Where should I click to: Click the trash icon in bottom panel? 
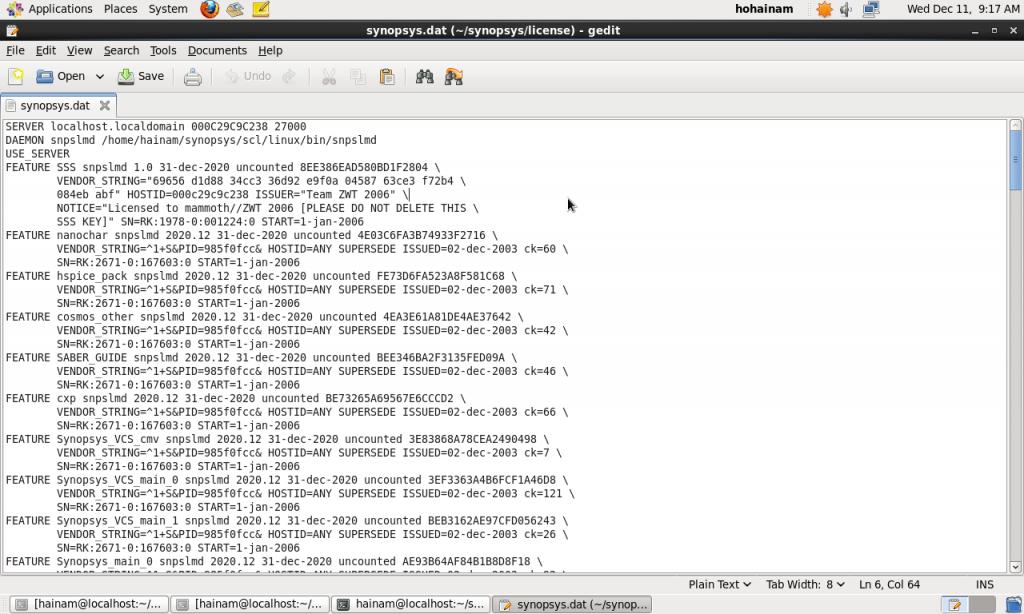tap(1013, 605)
